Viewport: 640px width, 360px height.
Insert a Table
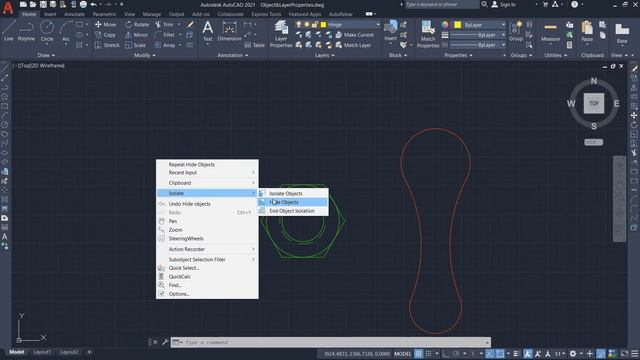tap(254, 45)
